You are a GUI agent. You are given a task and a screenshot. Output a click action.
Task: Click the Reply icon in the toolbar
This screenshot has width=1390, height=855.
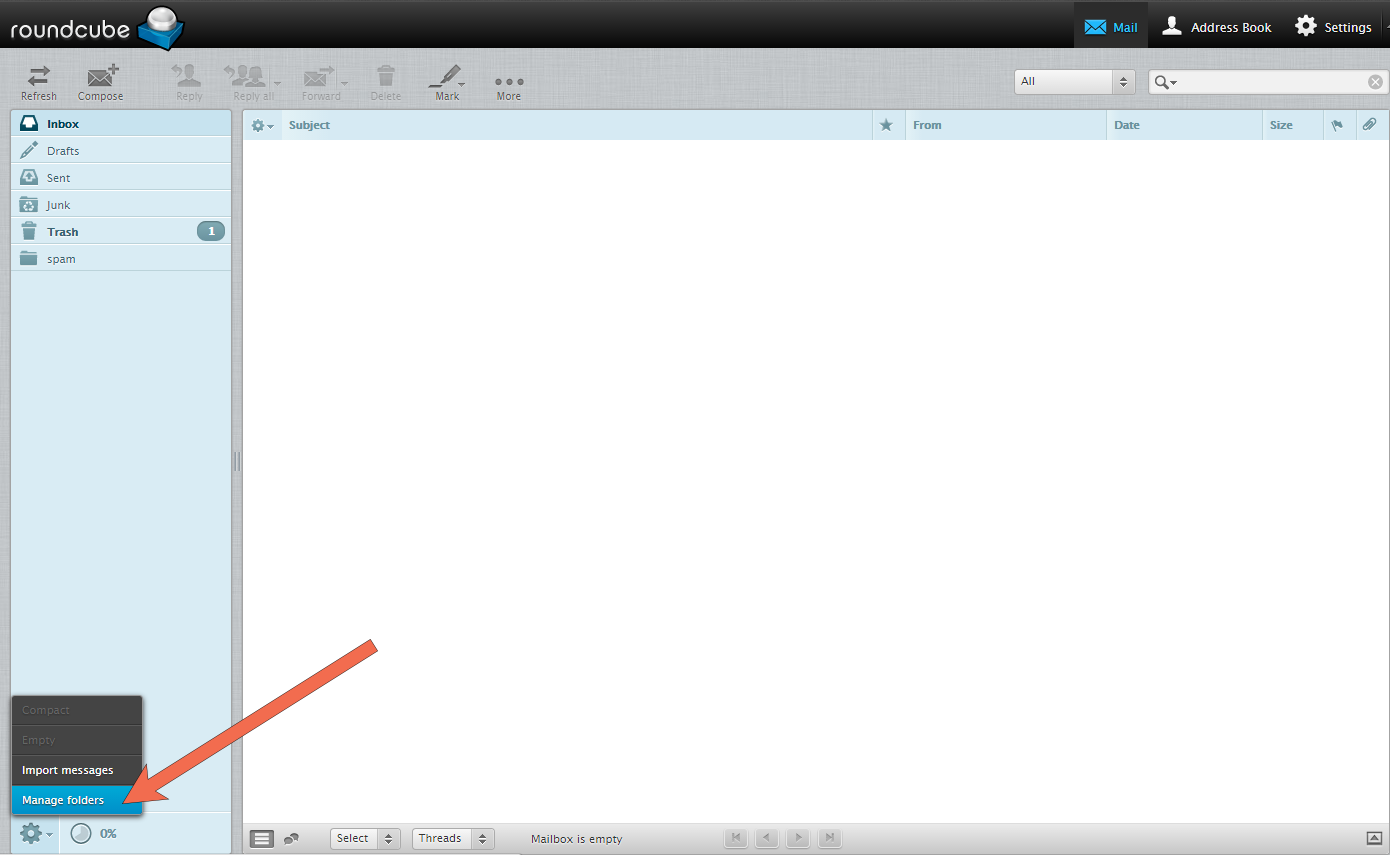tap(187, 82)
